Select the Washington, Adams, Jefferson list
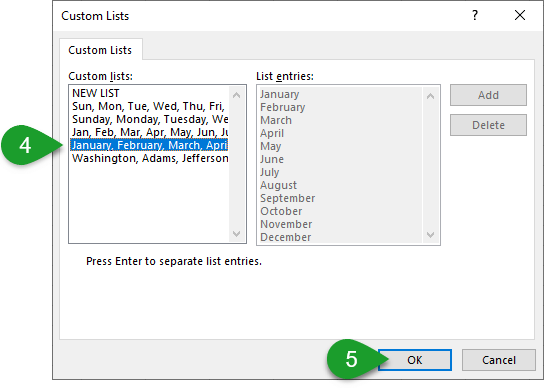 (149, 158)
